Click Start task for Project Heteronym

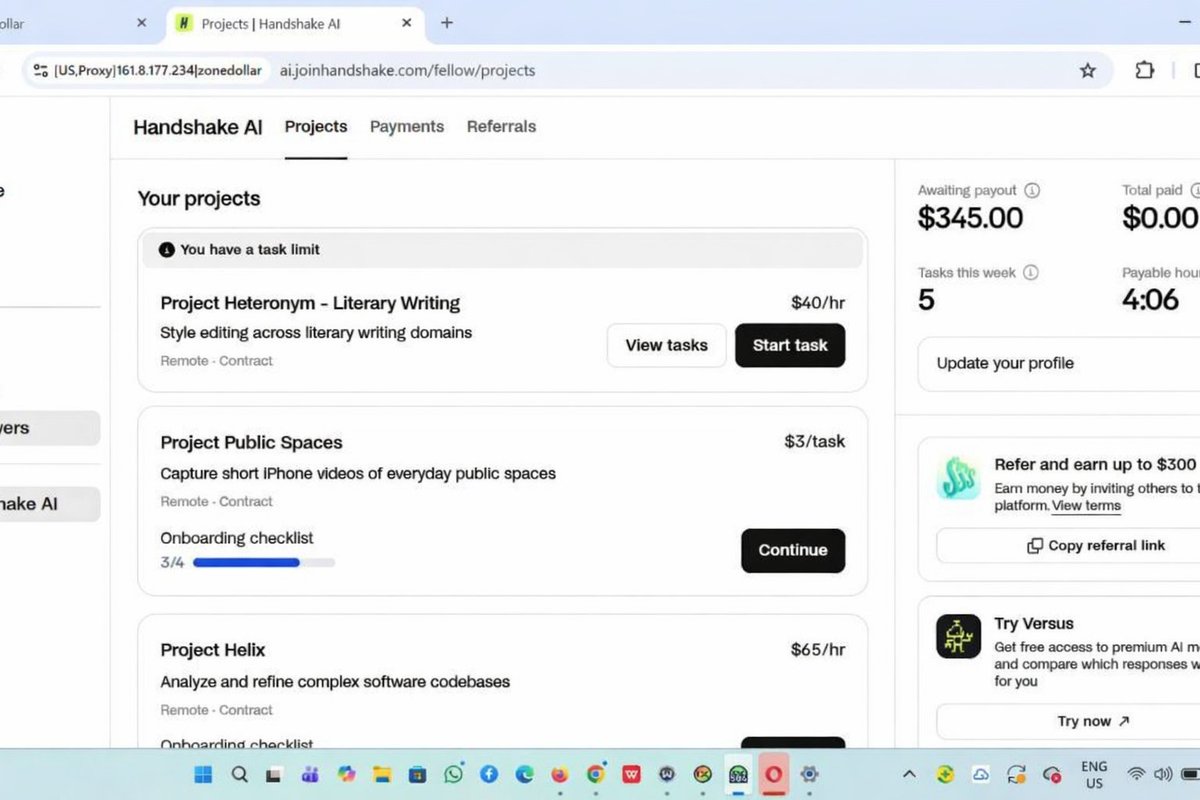(x=790, y=345)
